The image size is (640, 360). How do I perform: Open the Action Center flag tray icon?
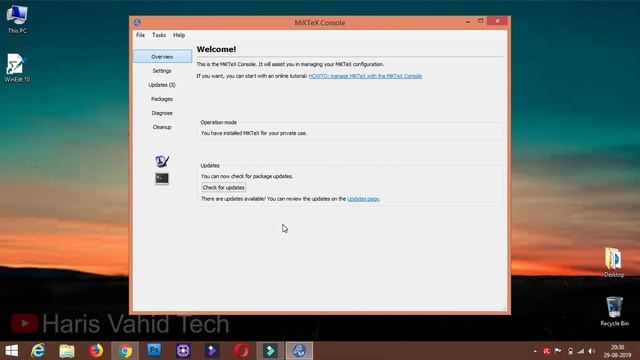tap(558, 351)
